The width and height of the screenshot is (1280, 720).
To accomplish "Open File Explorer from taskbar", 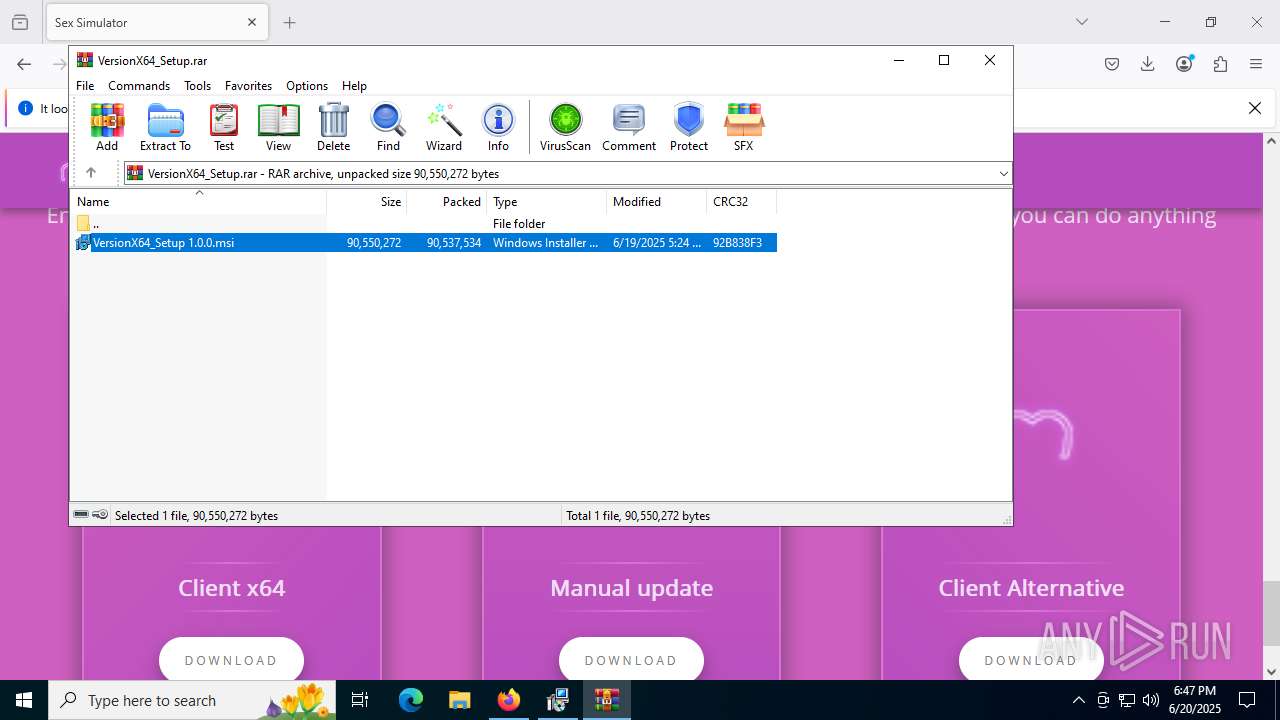I will tap(459, 700).
